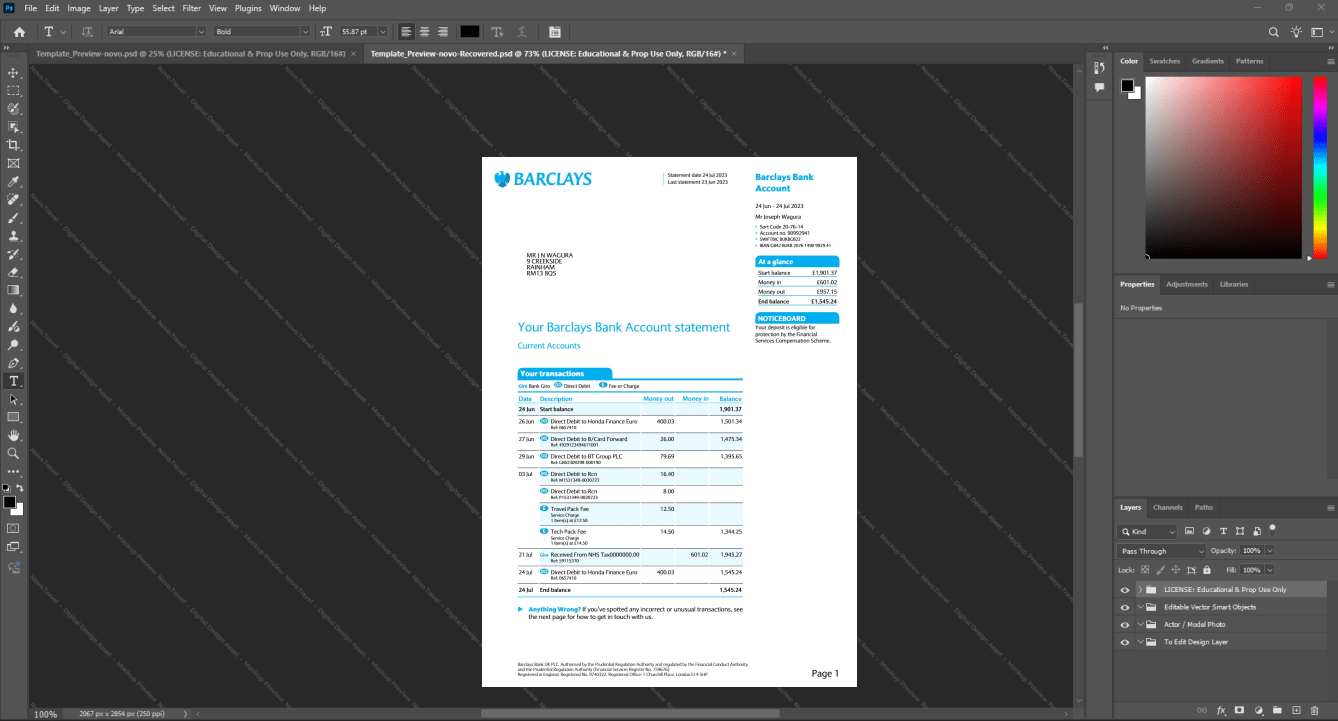This screenshot has height=721, width=1338.
Task: Select the Frame tool
Action: click(x=13, y=163)
